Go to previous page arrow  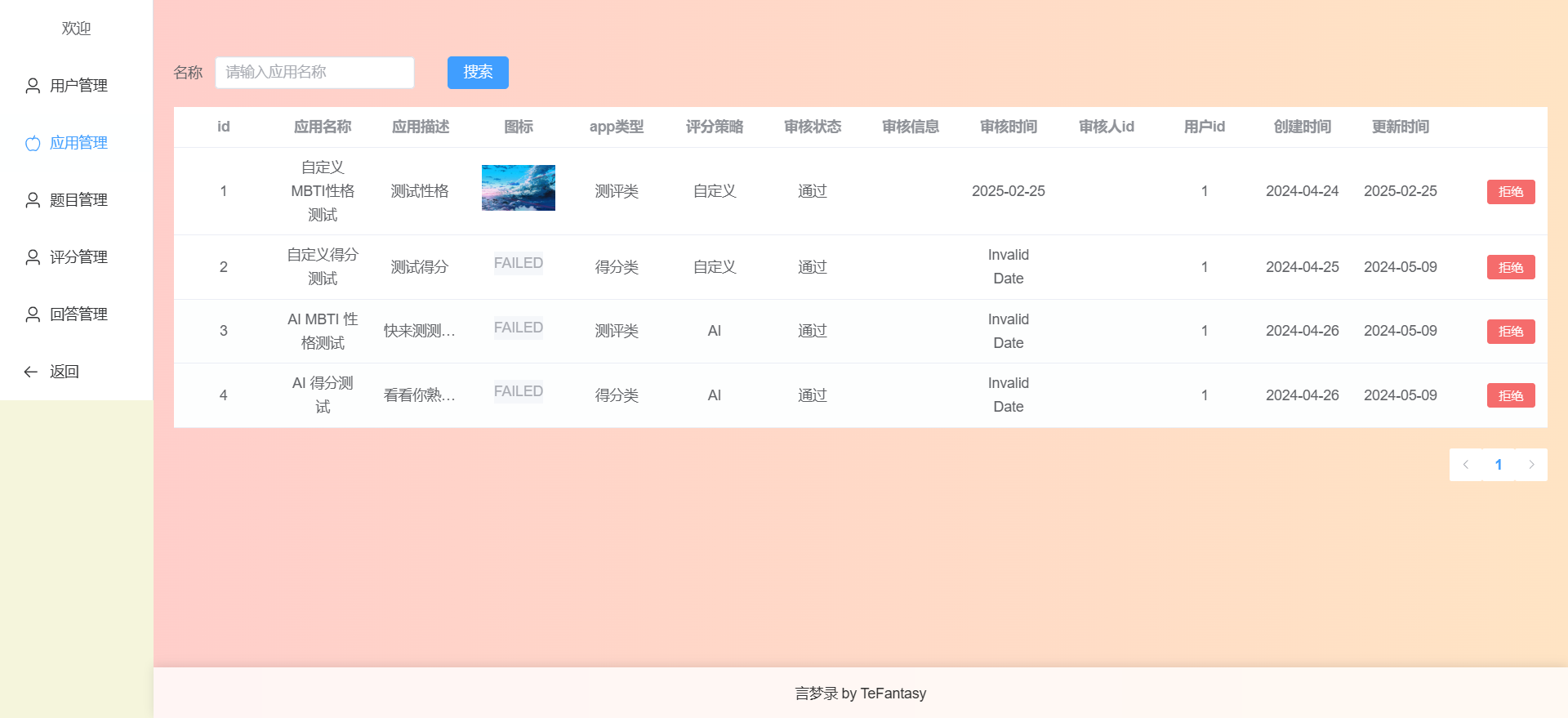tap(1466, 465)
